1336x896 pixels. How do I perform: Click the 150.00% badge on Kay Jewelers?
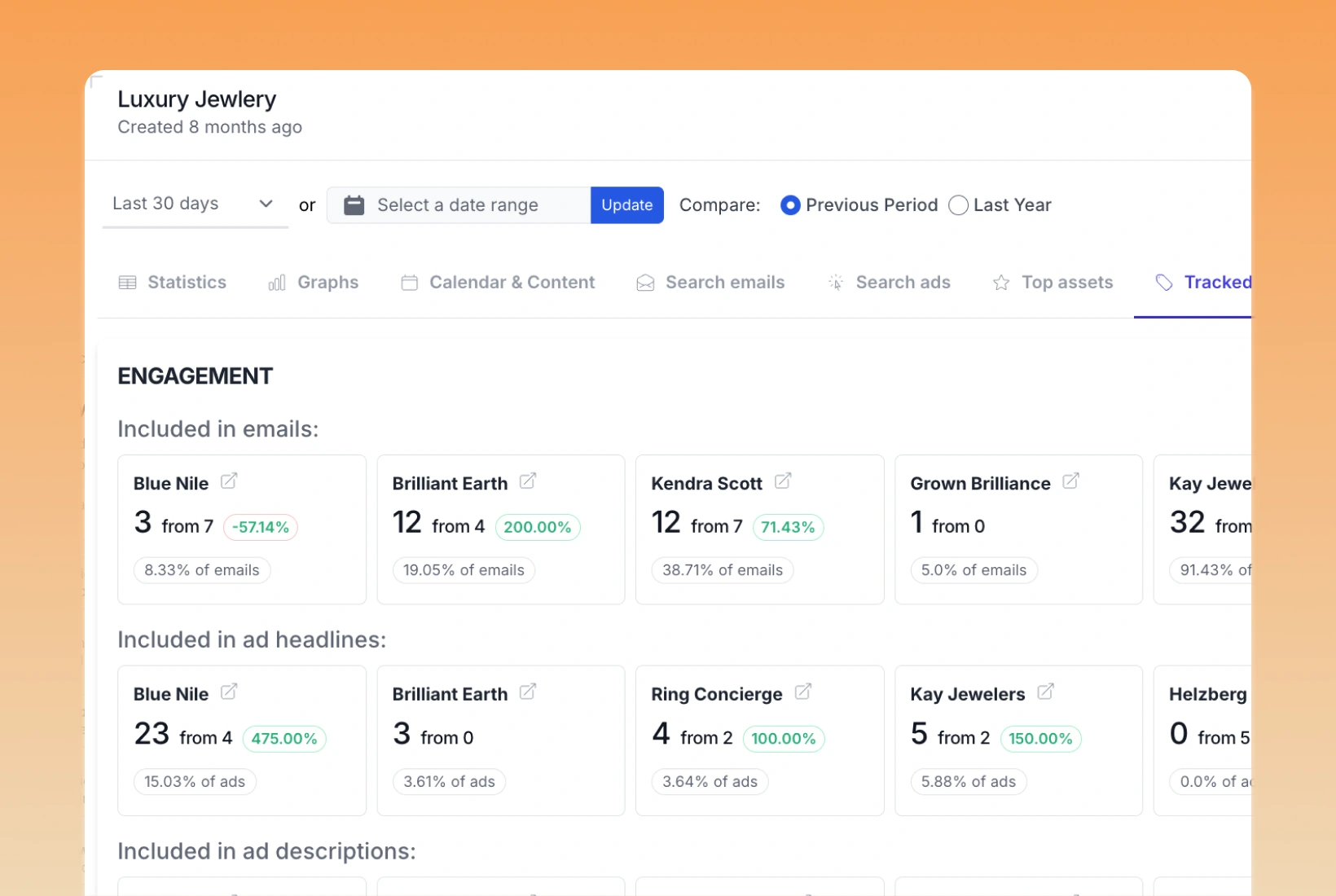[x=1040, y=739]
